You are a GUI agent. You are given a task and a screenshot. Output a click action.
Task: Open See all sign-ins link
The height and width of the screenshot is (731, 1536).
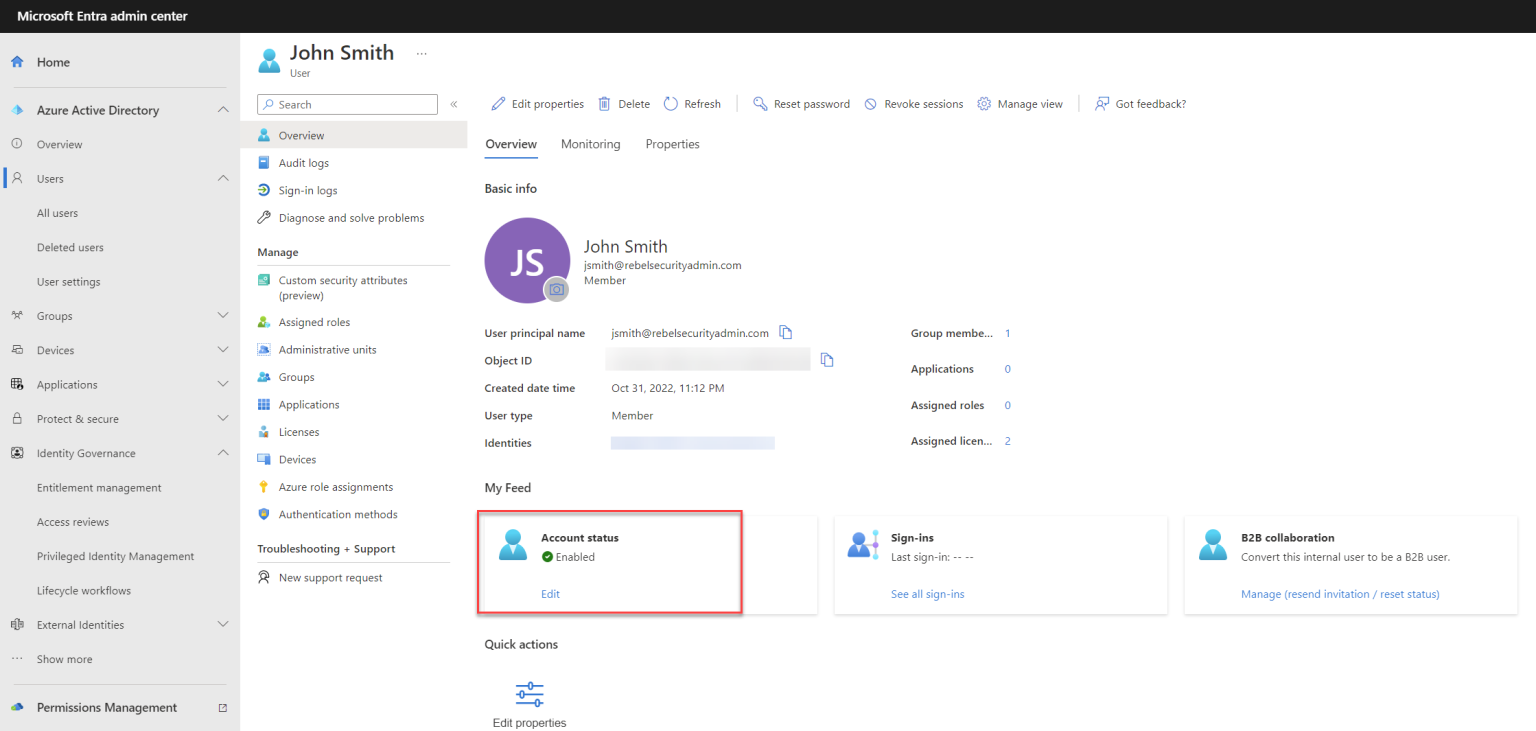pos(927,593)
